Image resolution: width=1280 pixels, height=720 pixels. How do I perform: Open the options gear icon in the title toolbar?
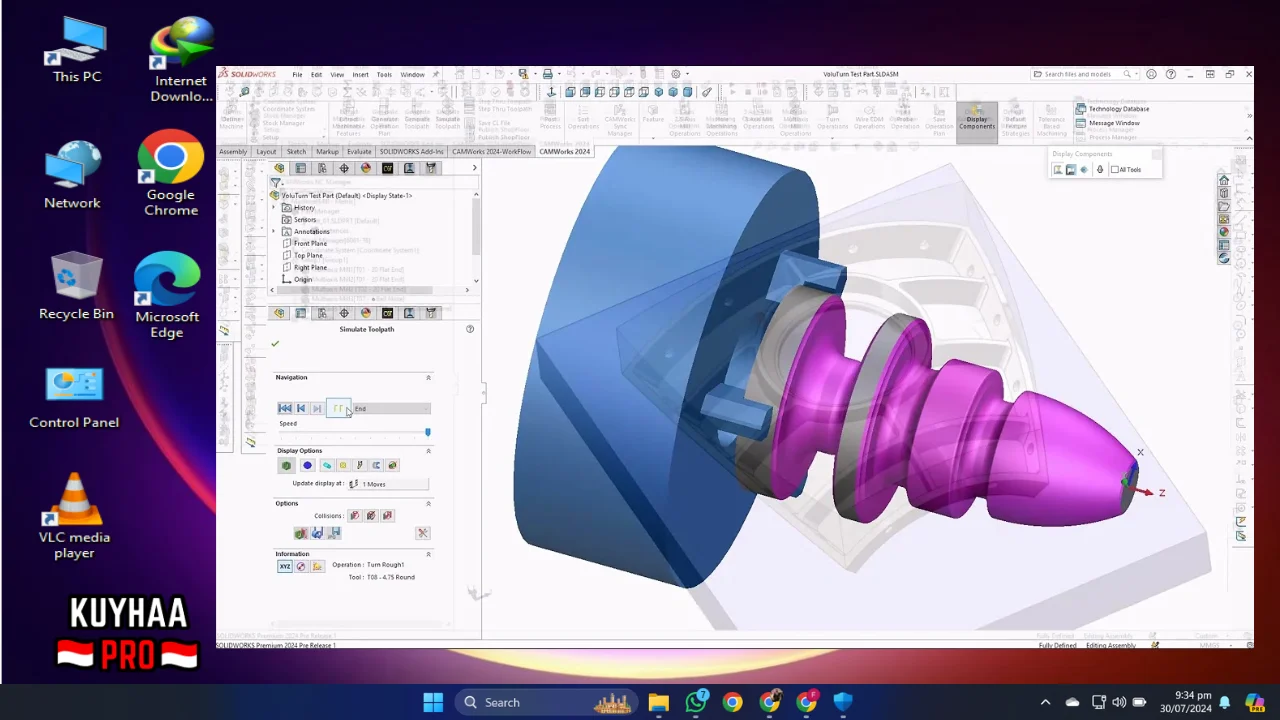click(676, 74)
